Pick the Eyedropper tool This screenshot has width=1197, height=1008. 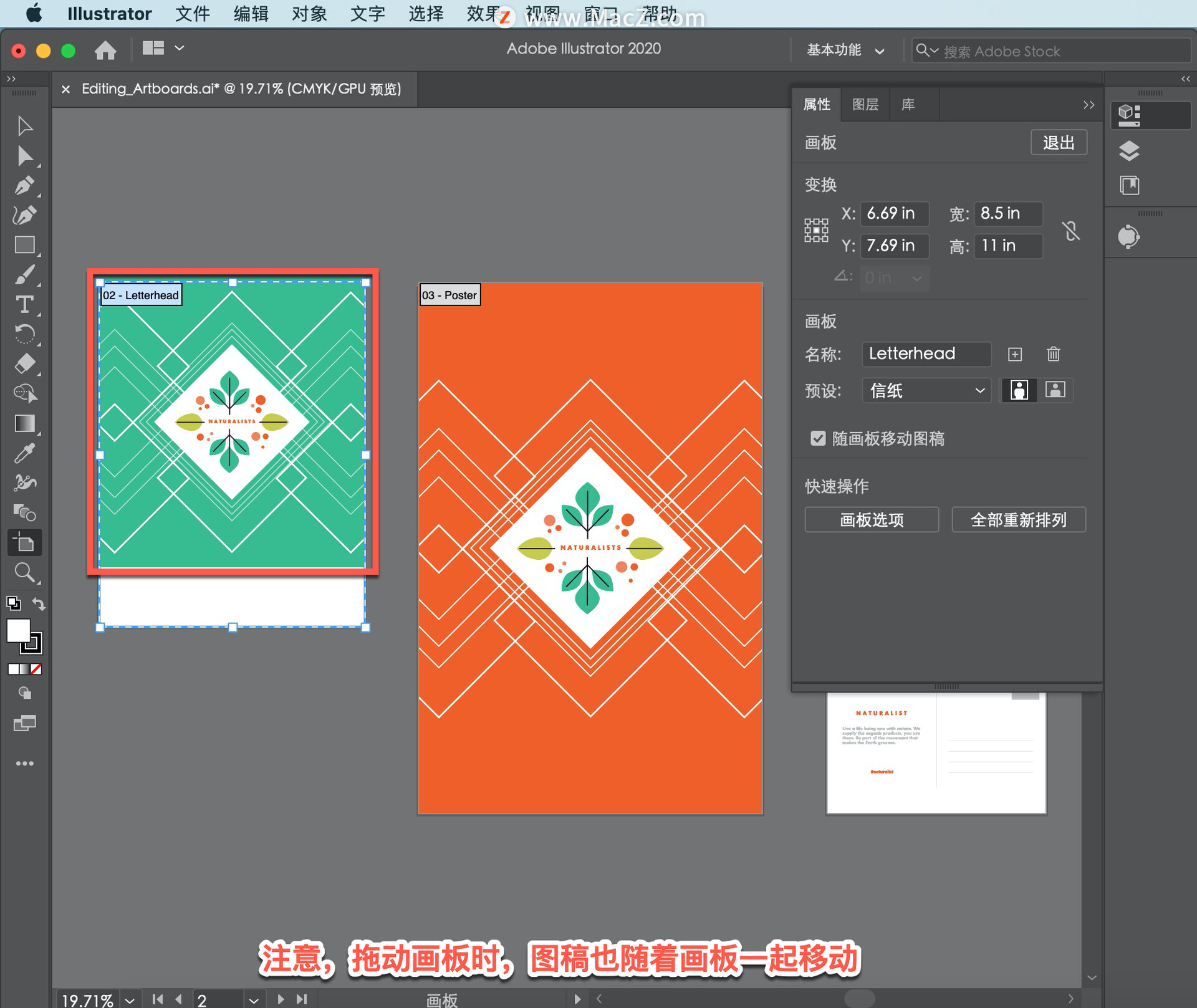(25, 453)
